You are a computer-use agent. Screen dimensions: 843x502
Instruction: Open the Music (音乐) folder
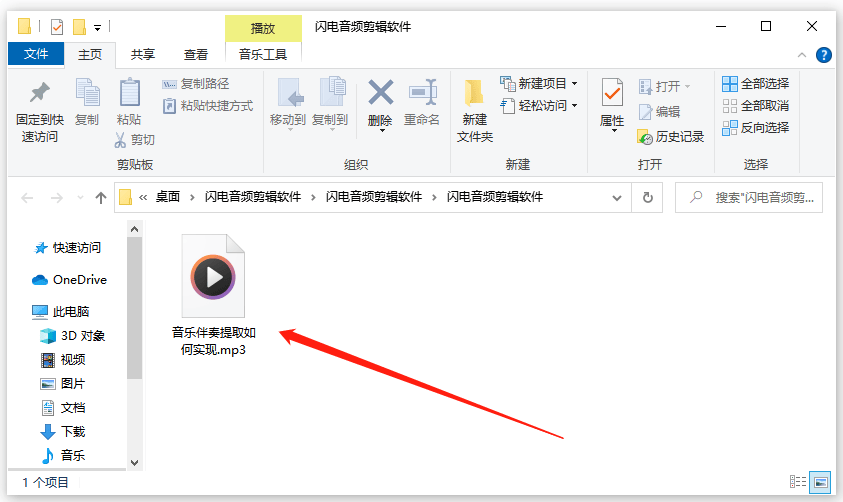[x=63, y=456]
